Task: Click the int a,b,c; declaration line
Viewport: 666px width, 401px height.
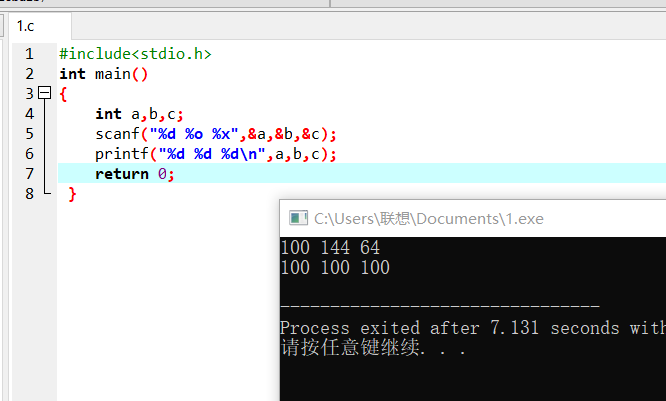Action: click(x=139, y=114)
